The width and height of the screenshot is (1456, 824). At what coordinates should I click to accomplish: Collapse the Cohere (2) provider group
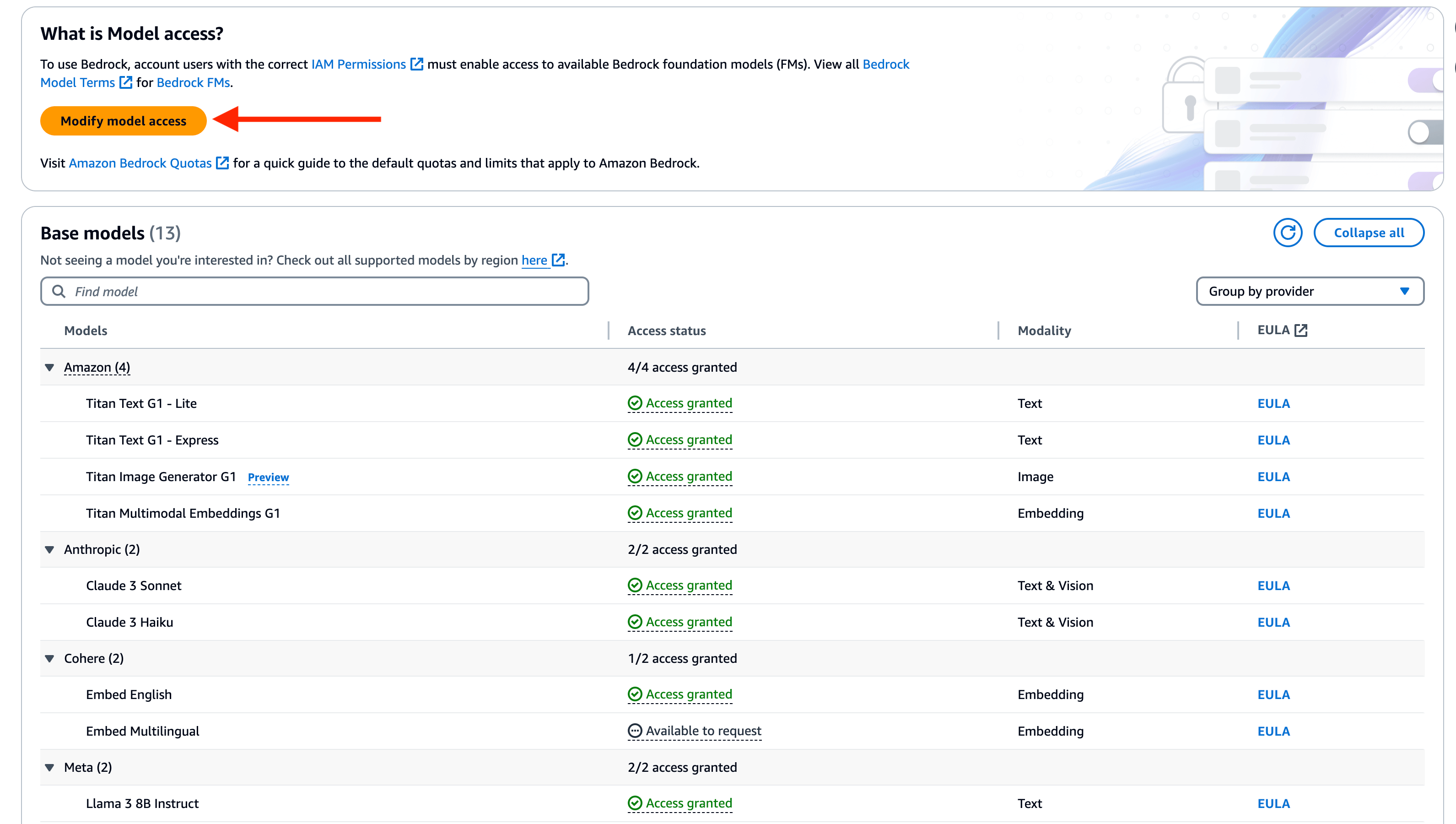50,658
